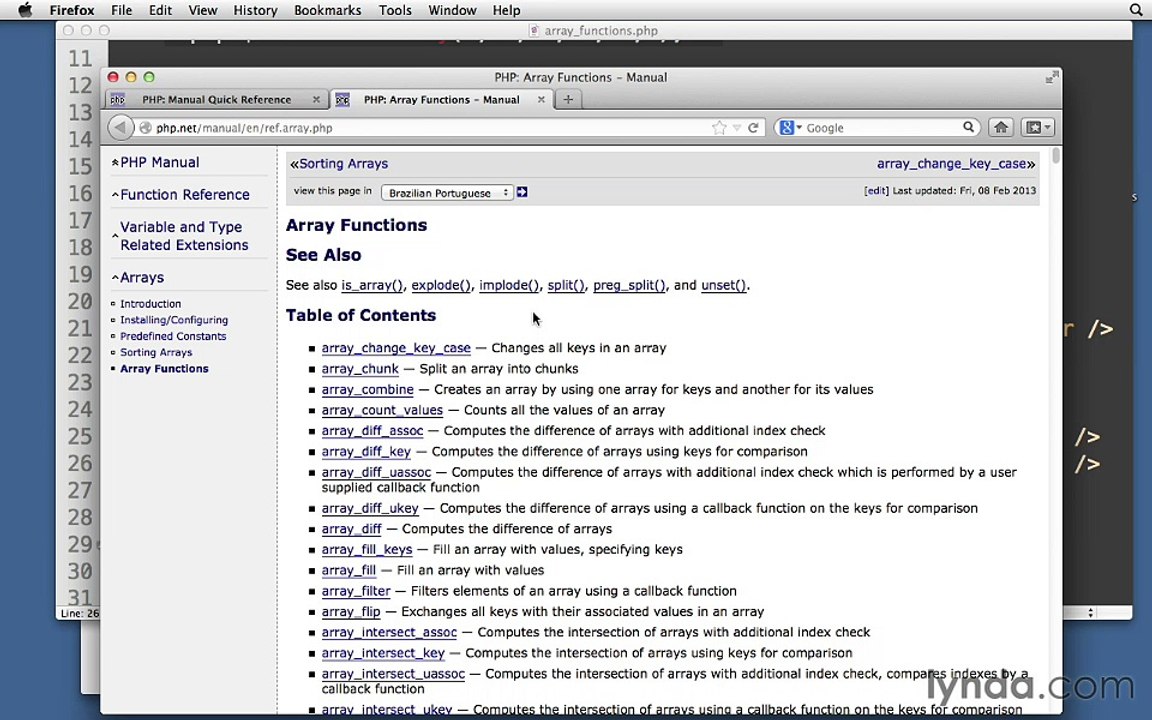Open the split() link

pos(566,285)
